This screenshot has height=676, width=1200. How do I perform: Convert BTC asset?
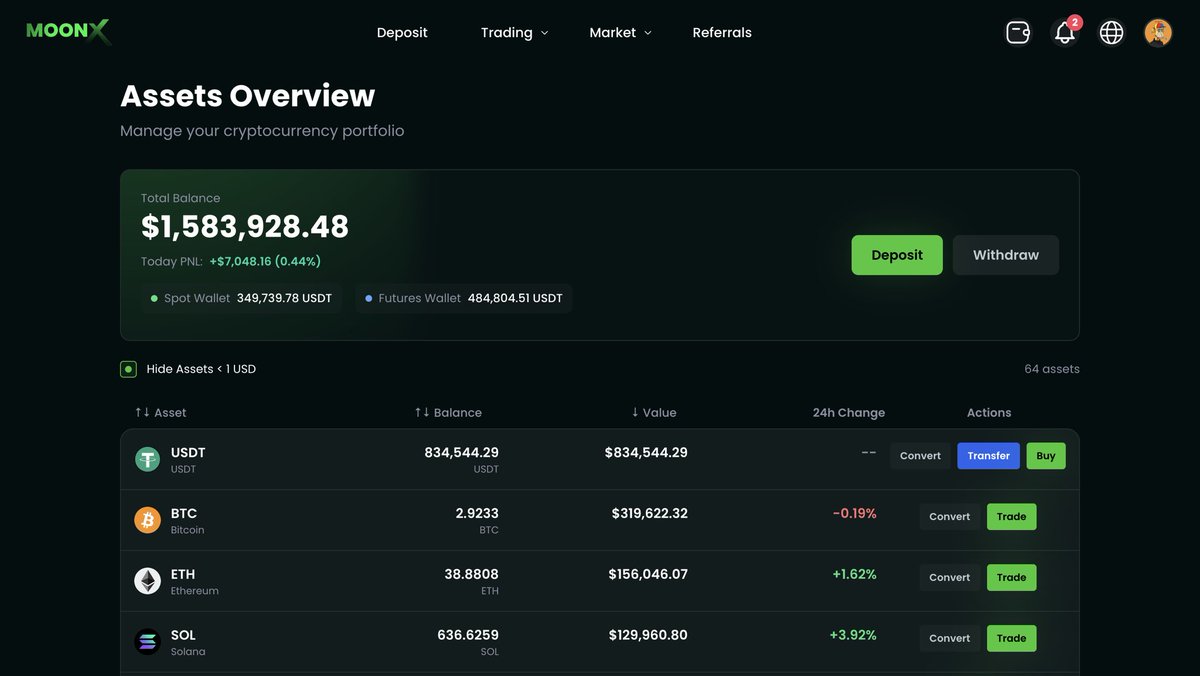pos(950,517)
